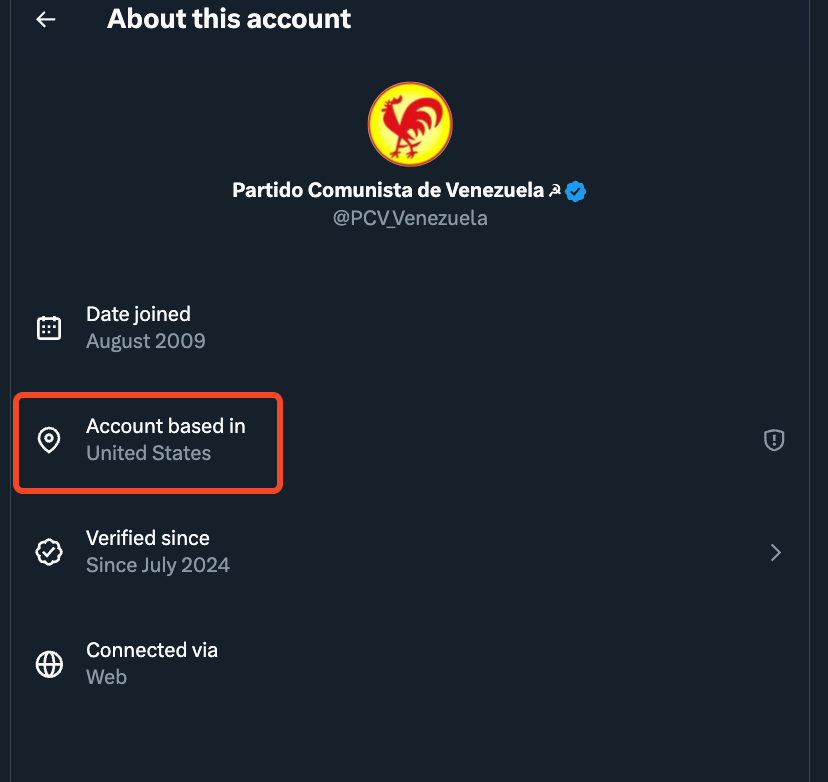Select the "Verified since" label

pyautogui.click(x=148, y=538)
